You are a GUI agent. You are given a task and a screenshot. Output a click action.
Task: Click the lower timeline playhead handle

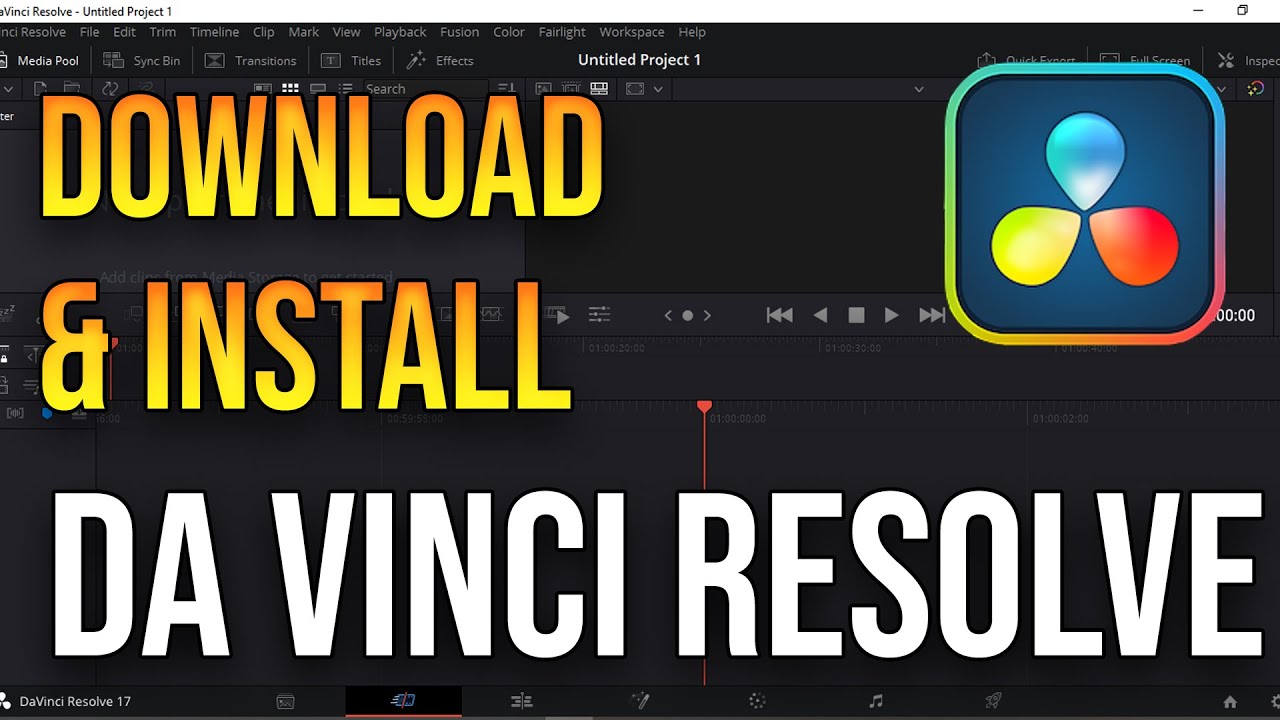pyautogui.click(x=704, y=406)
